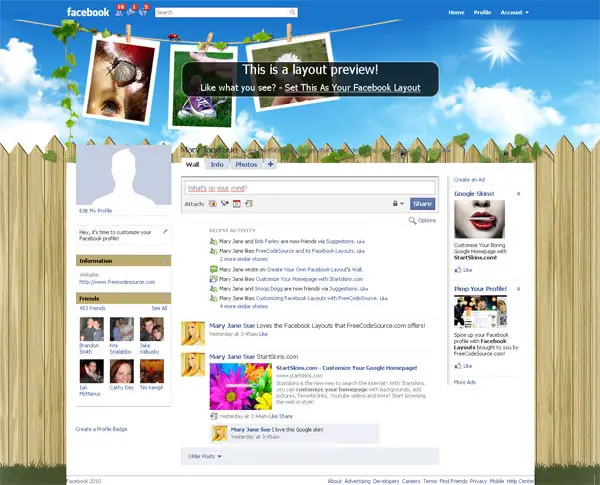Attach an event using calendar icon
The height and width of the screenshot is (485, 600).
(236, 204)
